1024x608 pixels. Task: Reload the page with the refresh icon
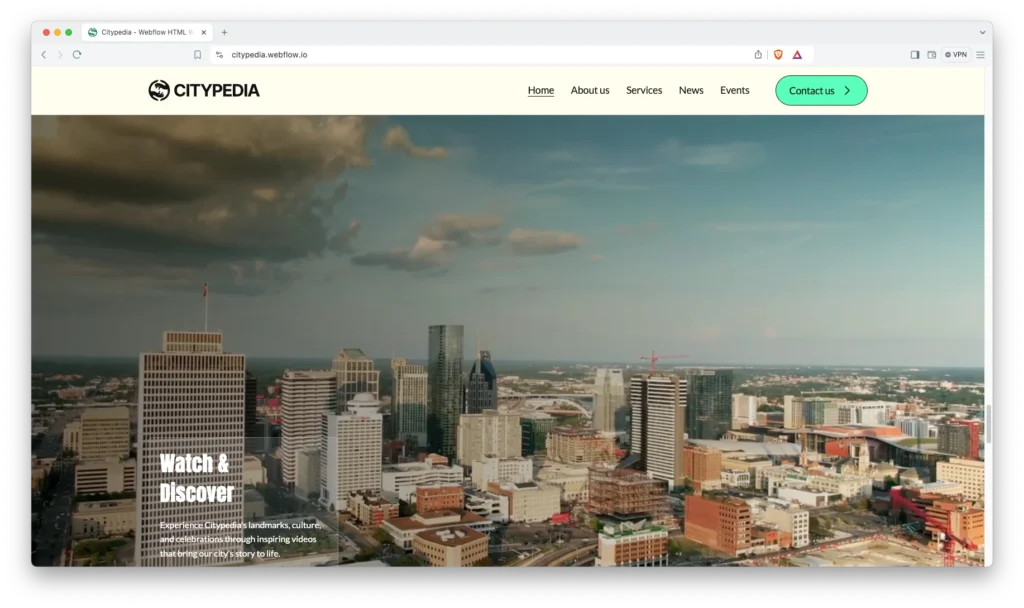[x=77, y=55]
